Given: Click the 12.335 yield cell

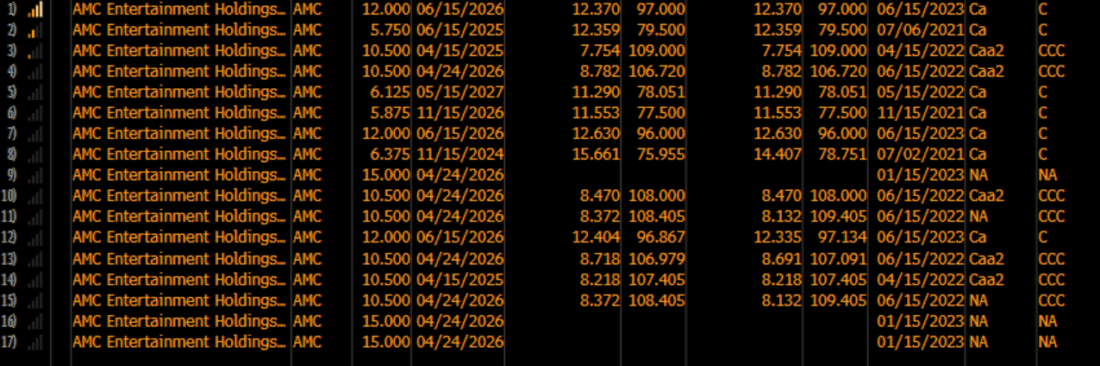Looking at the screenshot, I should pos(777,238).
